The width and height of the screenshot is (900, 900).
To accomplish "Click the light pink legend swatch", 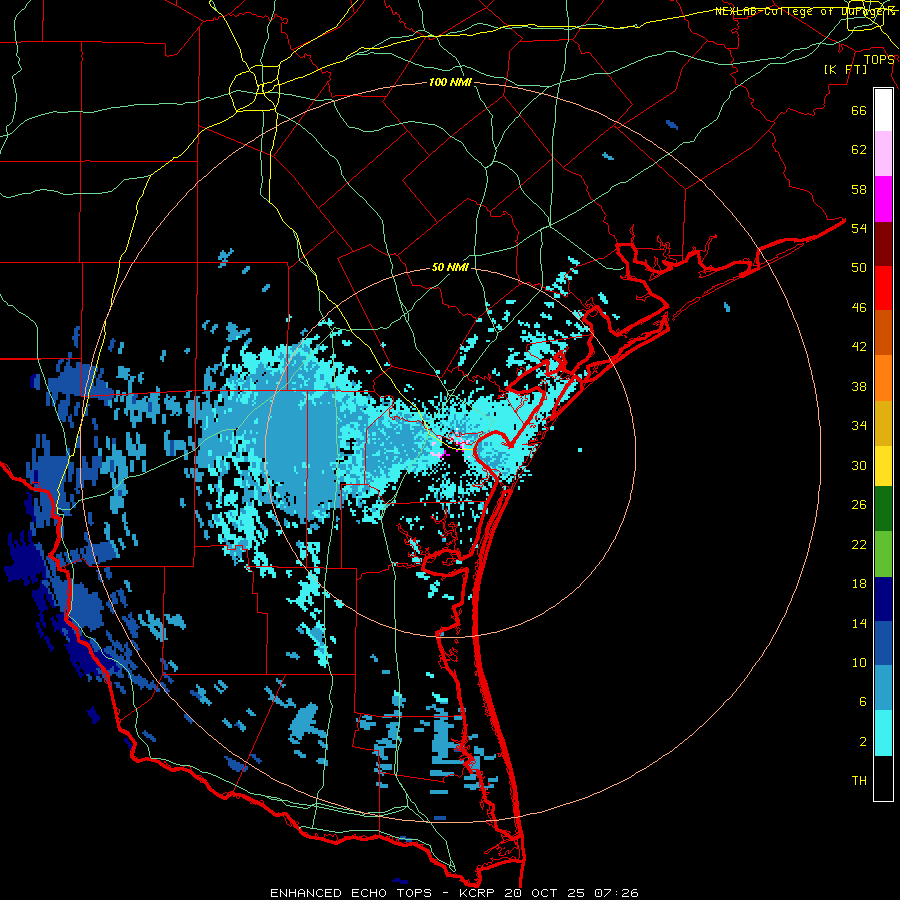I will click(x=883, y=154).
